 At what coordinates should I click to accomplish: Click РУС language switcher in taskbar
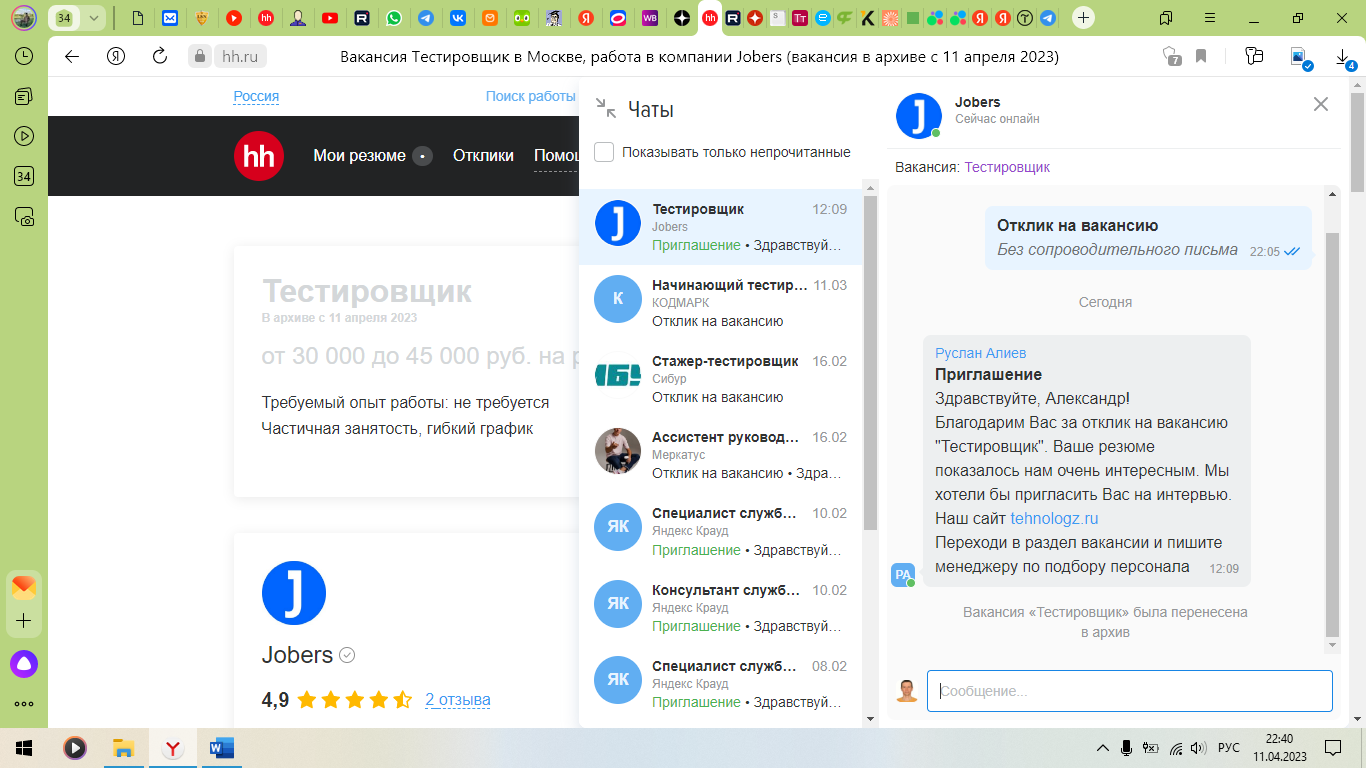[1229, 747]
